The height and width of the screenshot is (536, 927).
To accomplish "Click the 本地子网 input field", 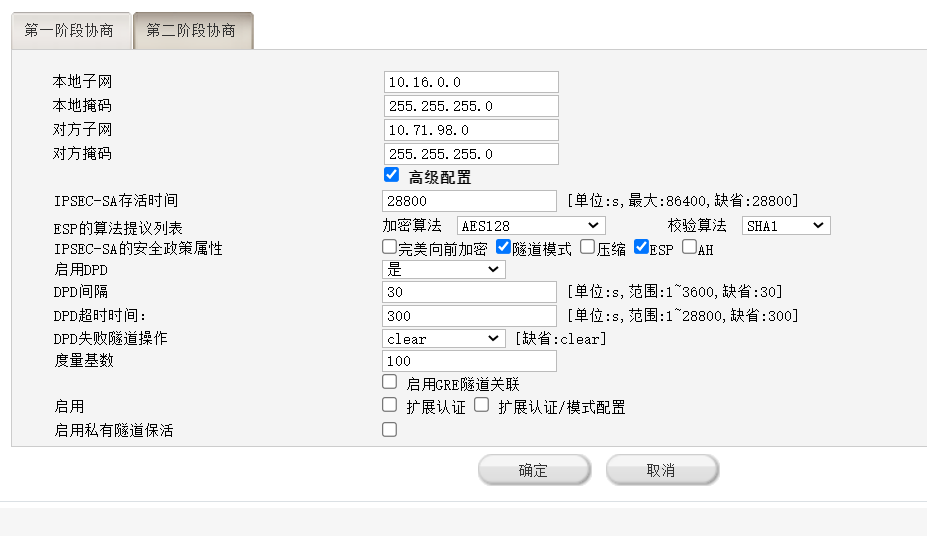I will click(x=470, y=82).
